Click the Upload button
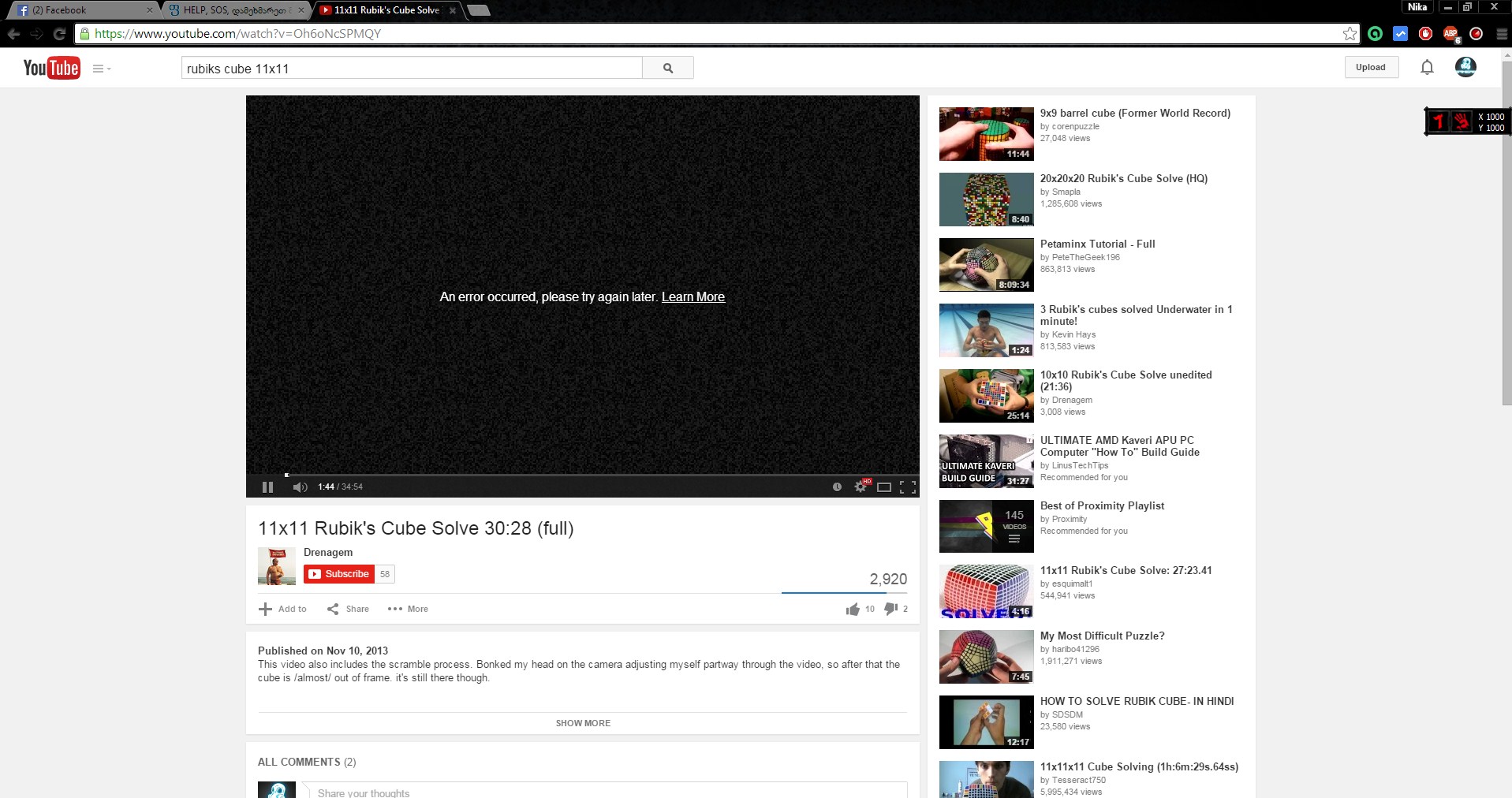This screenshot has width=1512, height=798. [x=1371, y=68]
